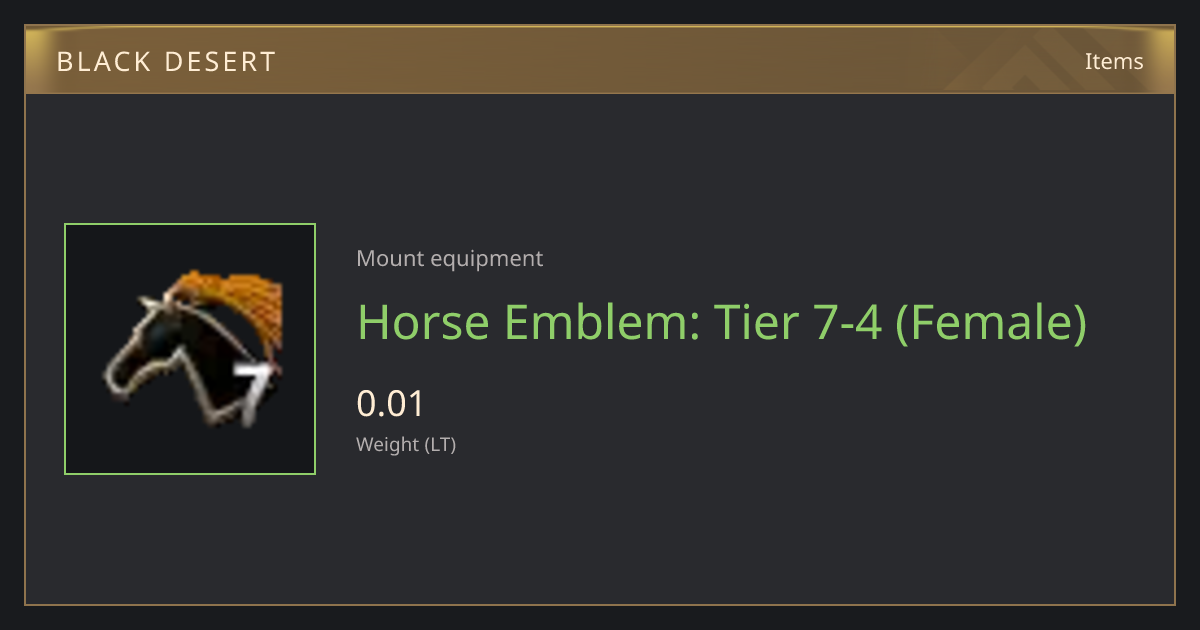The height and width of the screenshot is (630, 1200).
Task: Click the horse head emblem icon
Action: tap(190, 347)
